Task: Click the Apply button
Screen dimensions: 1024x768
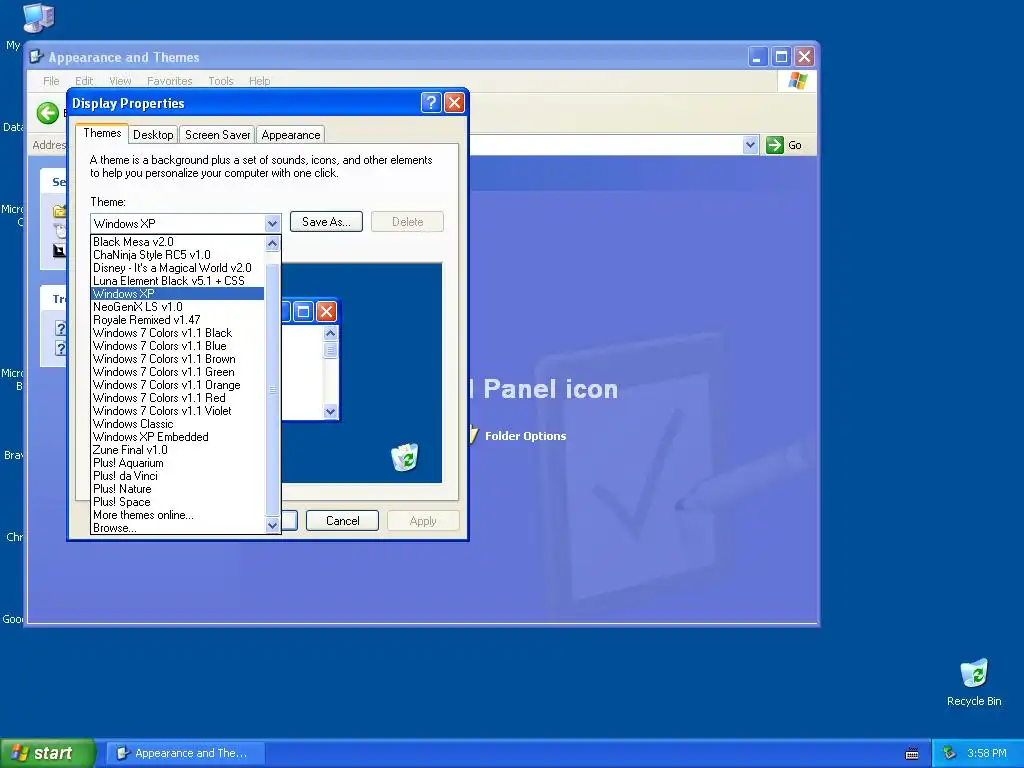Action: [x=423, y=520]
